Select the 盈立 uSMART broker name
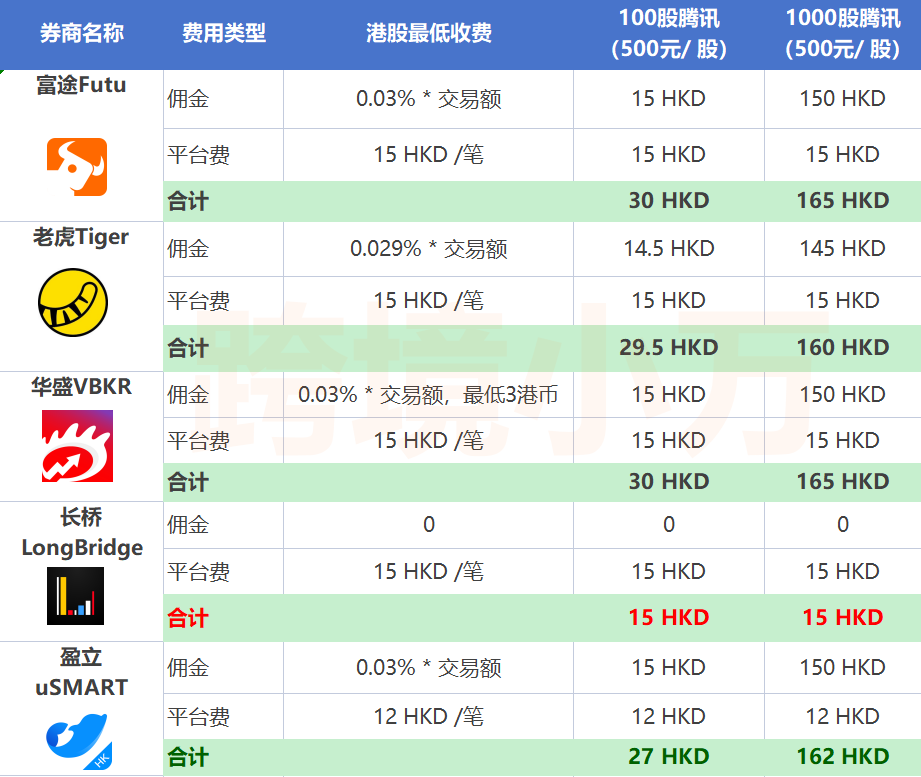921x777 pixels. pyautogui.click(x=82, y=672)
